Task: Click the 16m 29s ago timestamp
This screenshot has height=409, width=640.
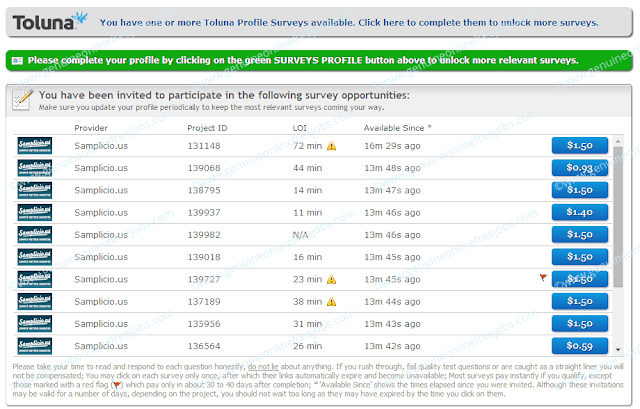Action: pos(392,146)
